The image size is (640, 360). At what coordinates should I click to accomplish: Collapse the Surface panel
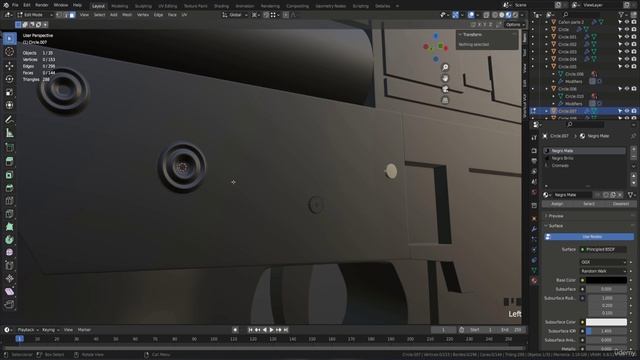[555, 226]
